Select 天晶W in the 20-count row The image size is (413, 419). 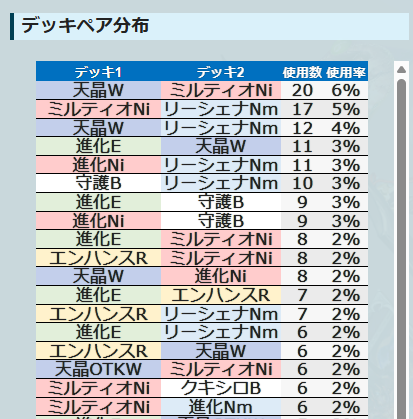tap(98, 90)
